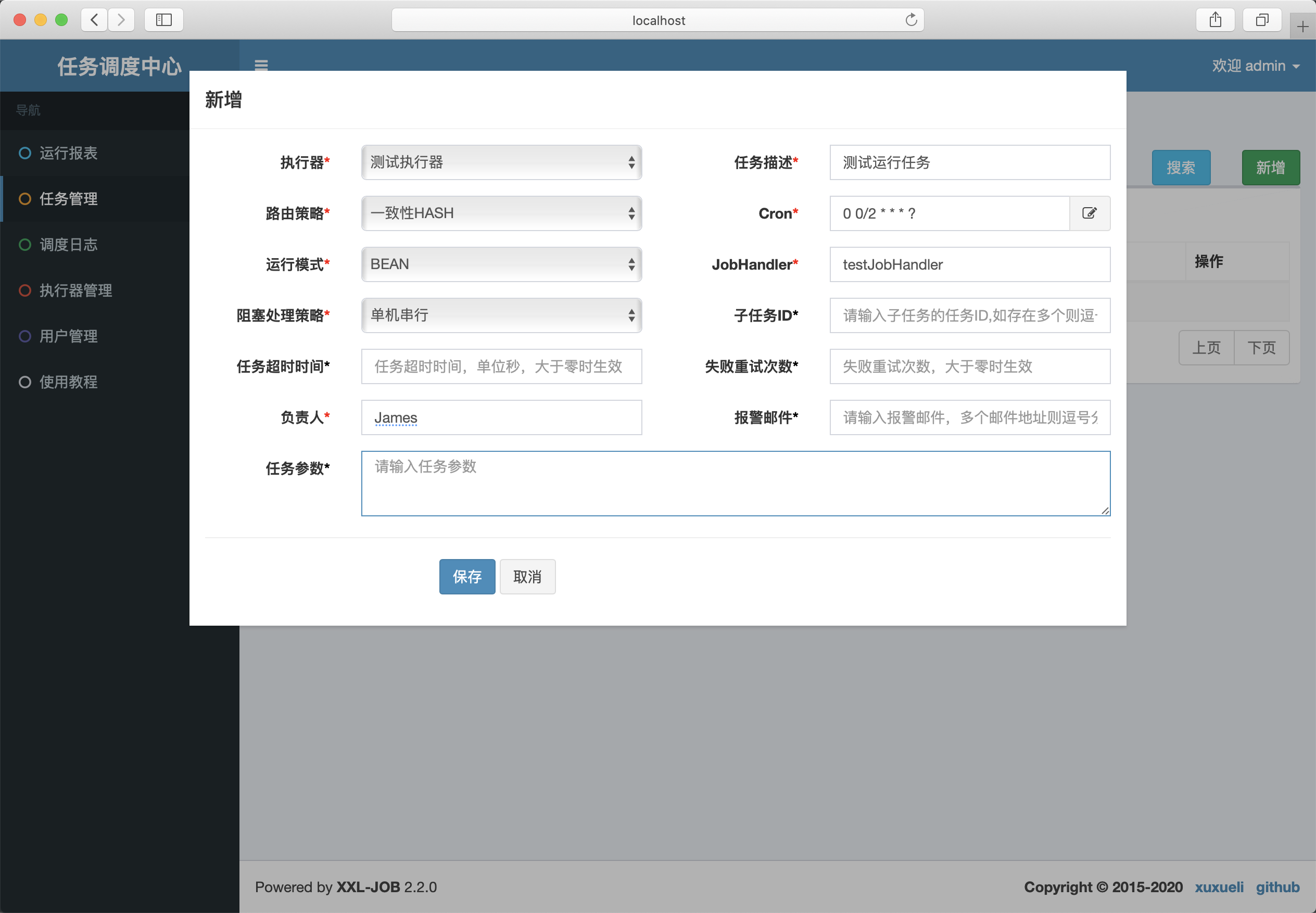Focus the 任务描述 input field
The width and height of the screenshot is (1316, 913).
click(x=970, y=162)
